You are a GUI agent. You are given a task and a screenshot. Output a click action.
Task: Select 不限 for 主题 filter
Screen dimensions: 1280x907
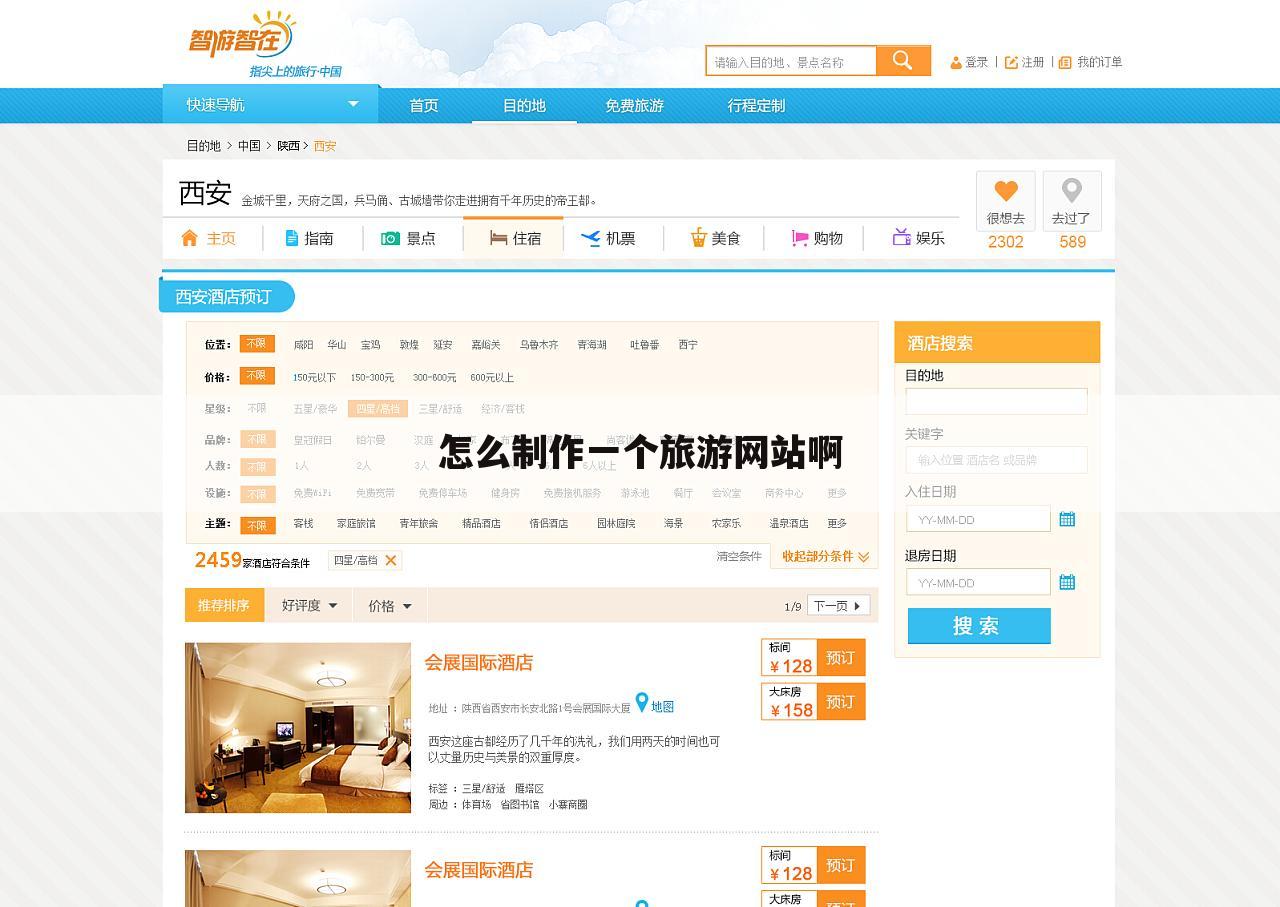coord(257,525)
